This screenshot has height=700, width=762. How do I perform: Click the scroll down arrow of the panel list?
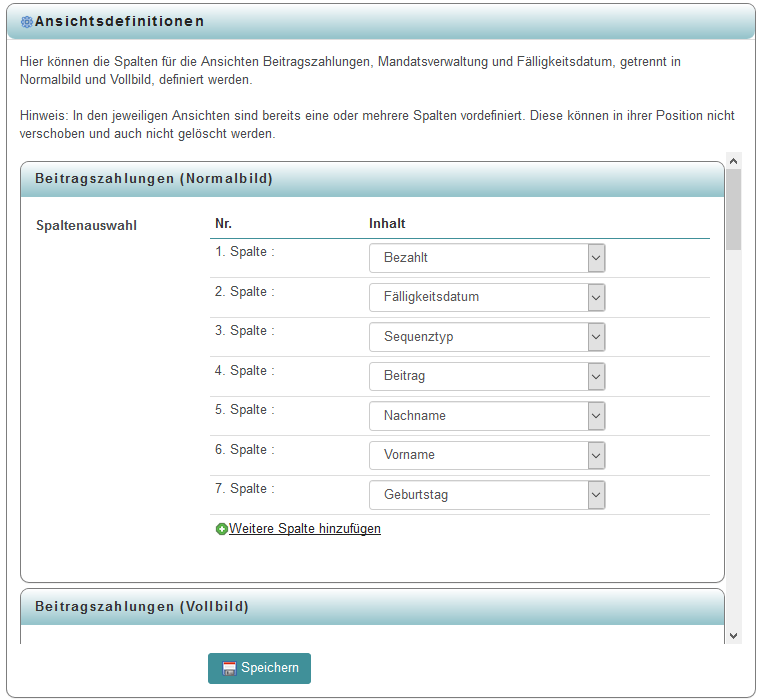(733, 635)
